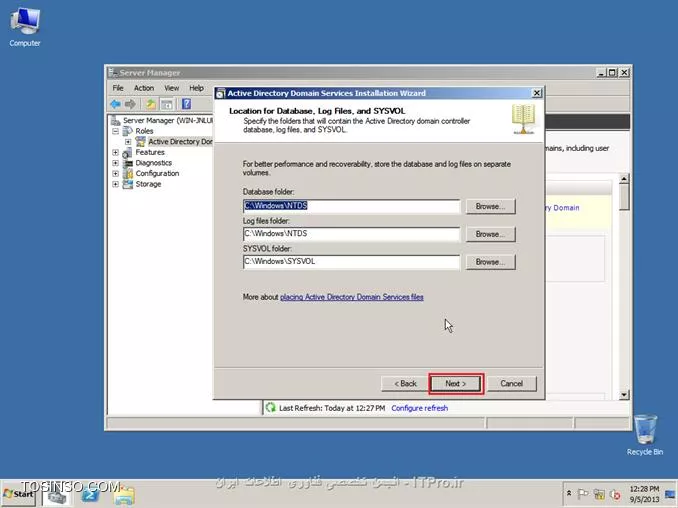Image resolution: width=678 pixels, height=508 pixels.
Task: Click the Computer desktop icon
Action: coord(25,27)
